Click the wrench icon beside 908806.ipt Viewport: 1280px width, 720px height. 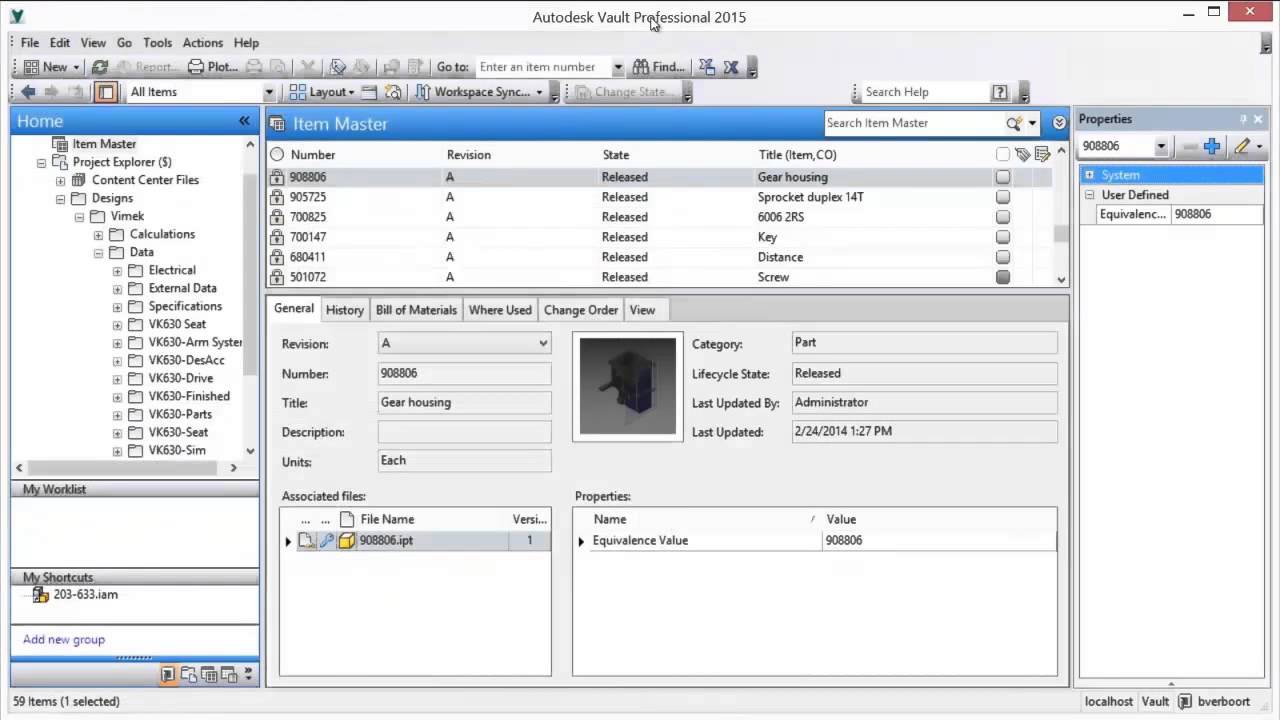click(327, 540)
